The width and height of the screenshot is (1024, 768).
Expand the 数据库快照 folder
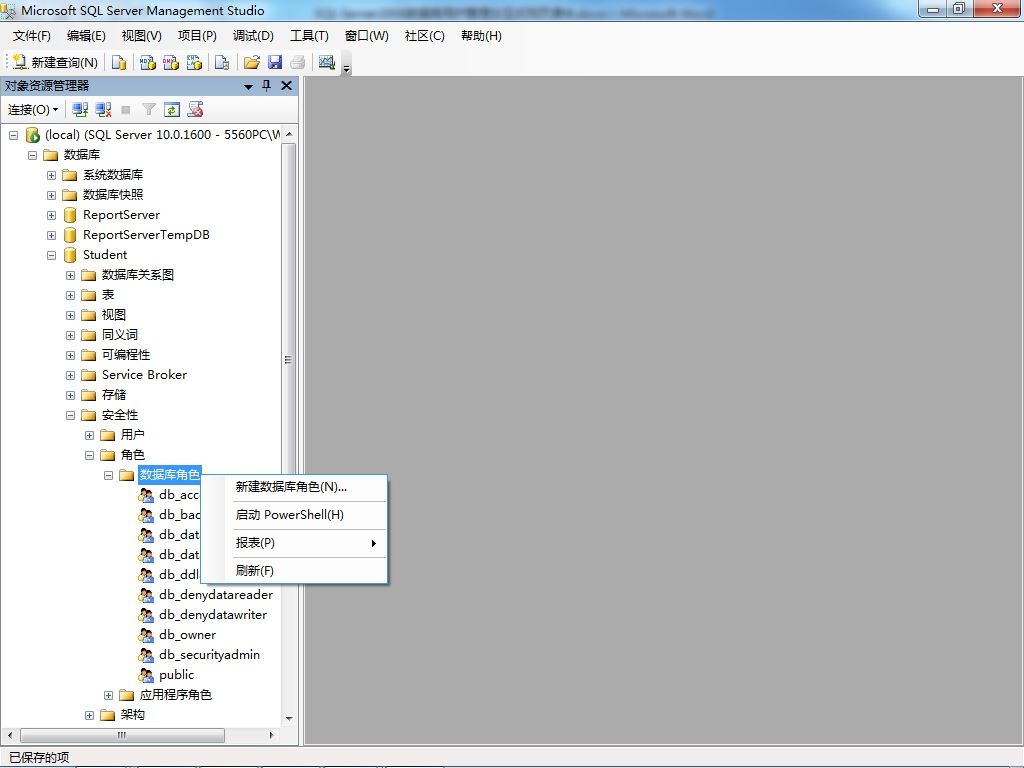point(51,195)
